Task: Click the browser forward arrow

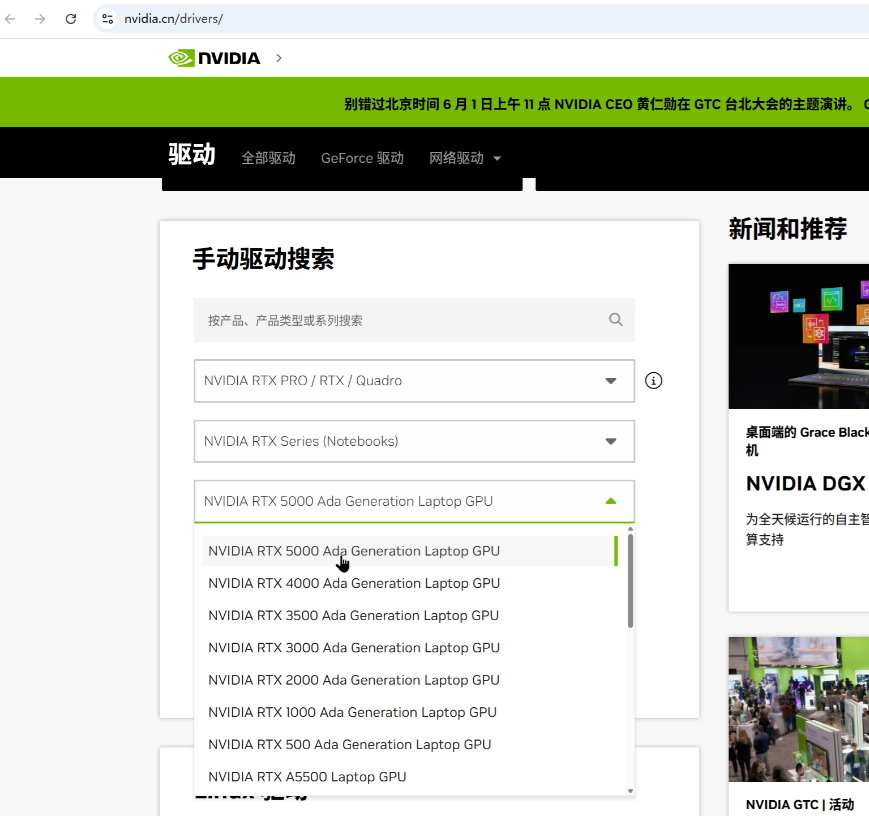Action: [40, 19]
